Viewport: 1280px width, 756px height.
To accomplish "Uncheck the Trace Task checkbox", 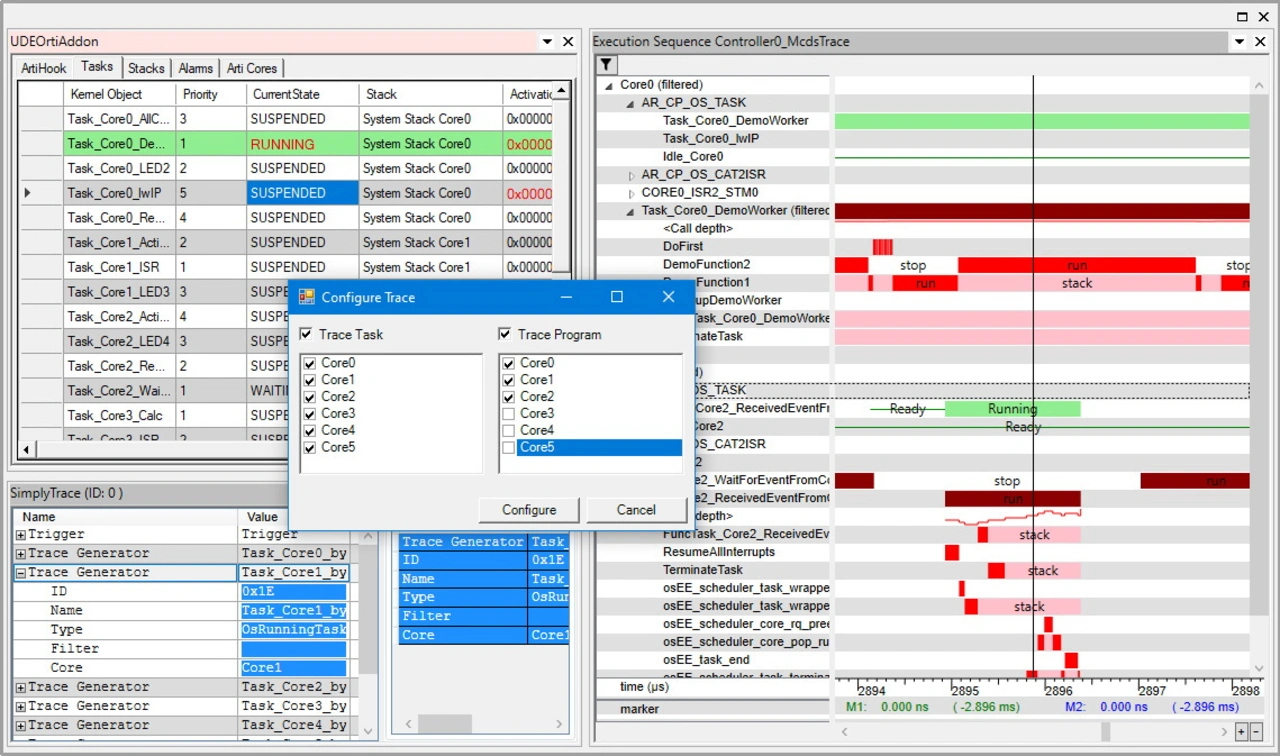I will (307, 334).
